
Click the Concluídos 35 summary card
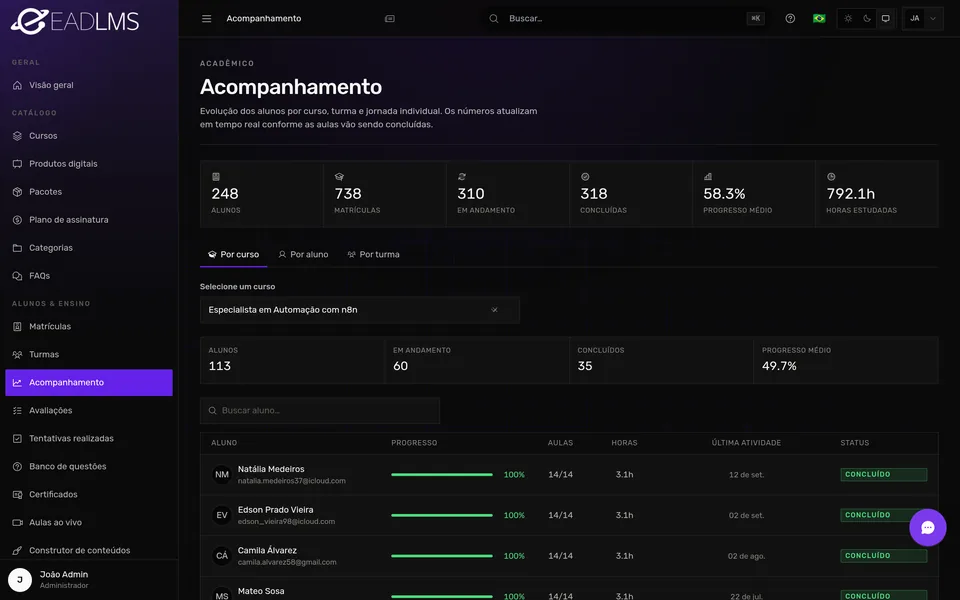661,360
